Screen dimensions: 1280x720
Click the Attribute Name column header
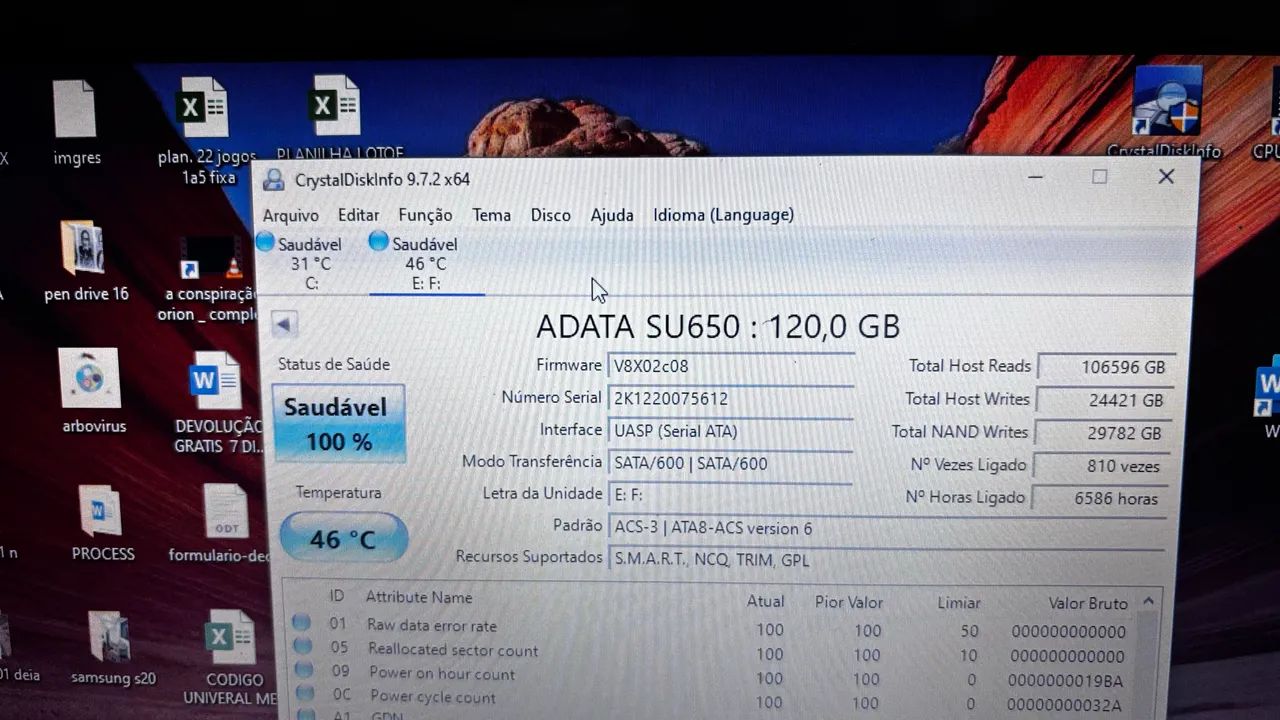418,597
